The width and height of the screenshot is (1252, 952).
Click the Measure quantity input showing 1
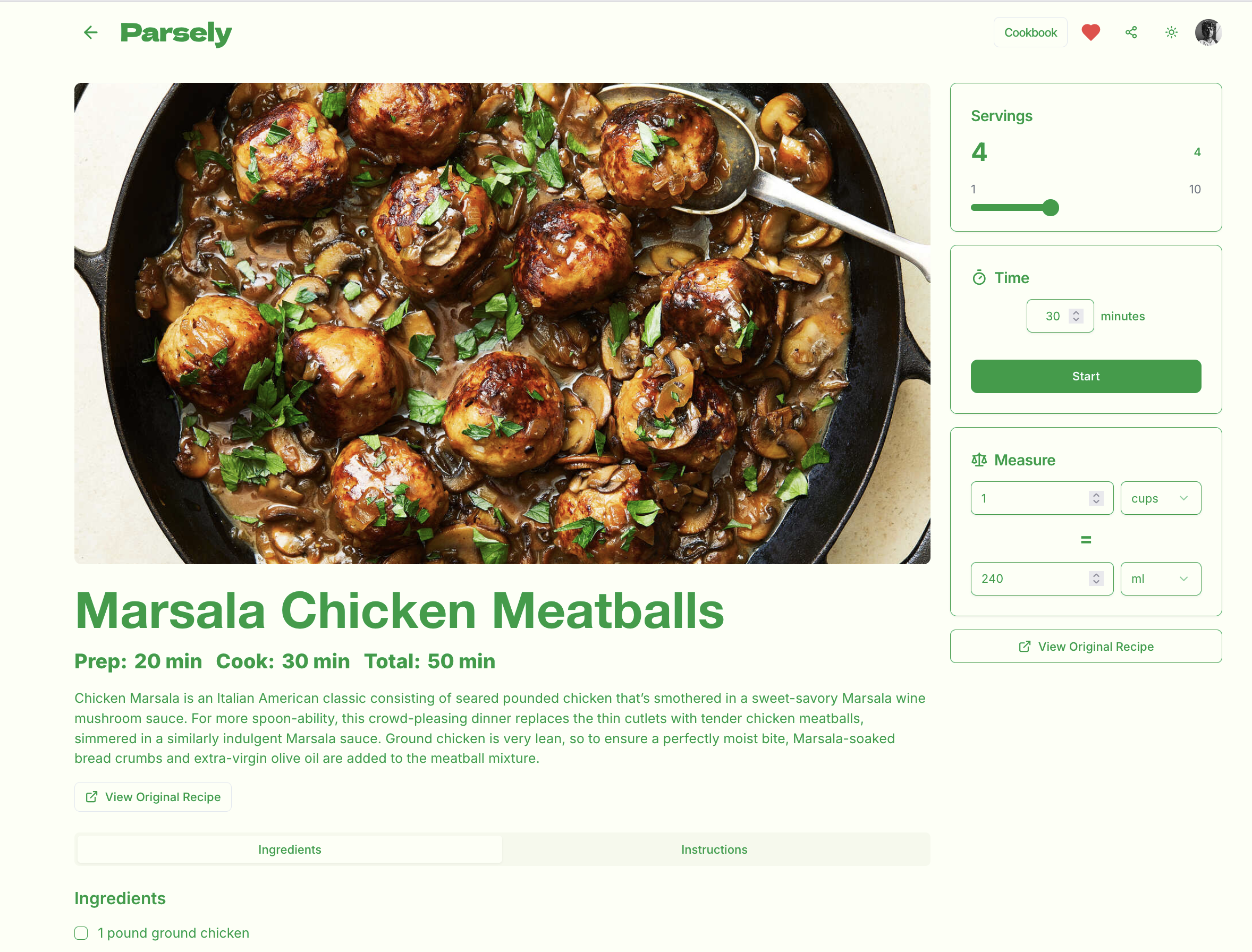click(1041, 498)
